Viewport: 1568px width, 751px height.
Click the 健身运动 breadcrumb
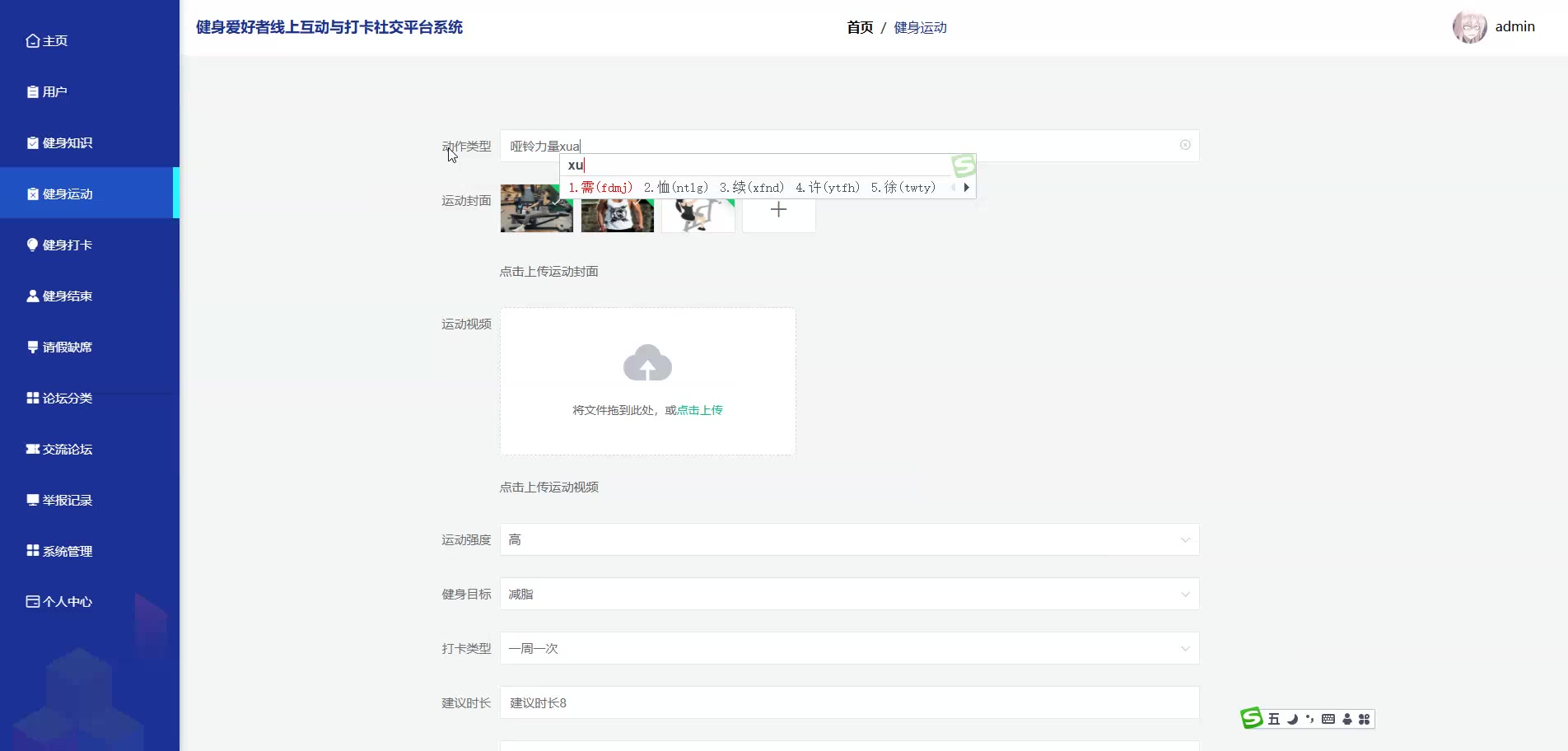pos(920,27)
